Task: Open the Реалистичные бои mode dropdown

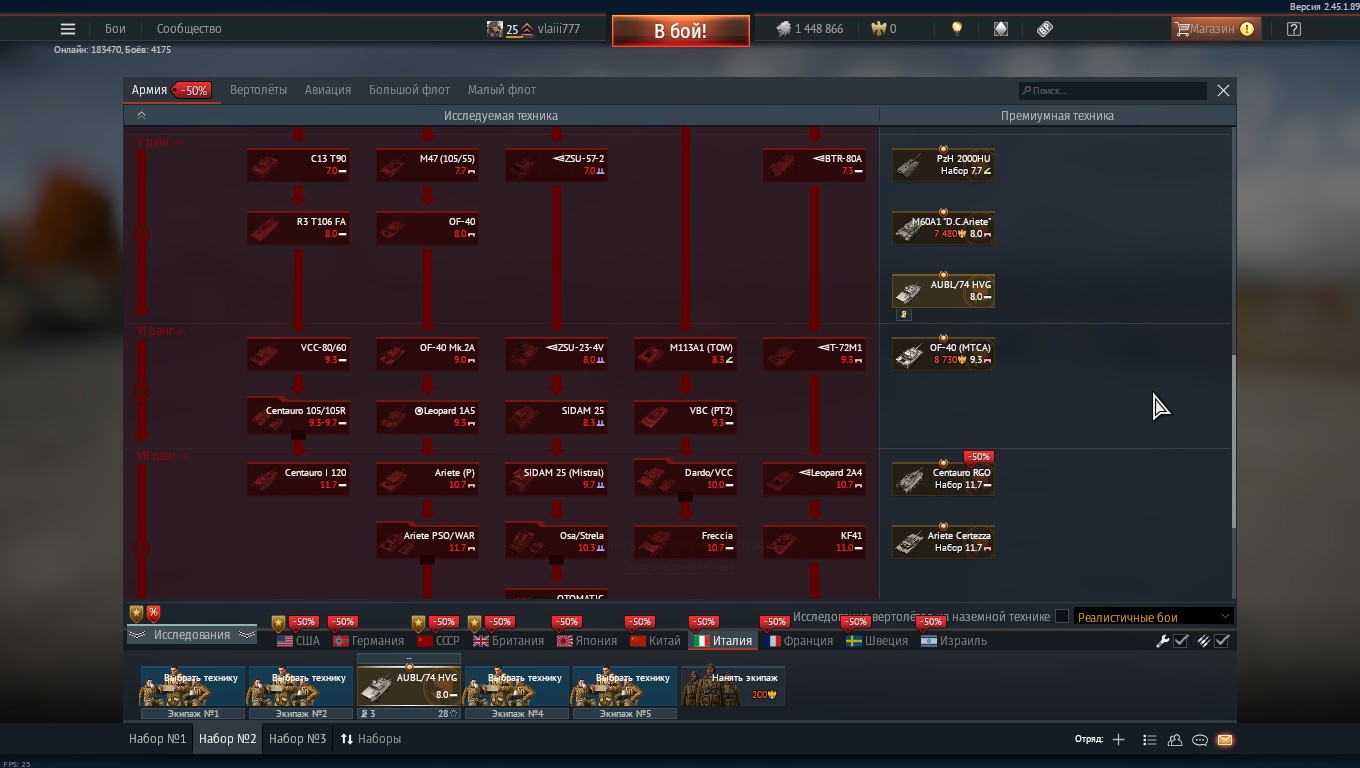Action: click(1154, 617)
